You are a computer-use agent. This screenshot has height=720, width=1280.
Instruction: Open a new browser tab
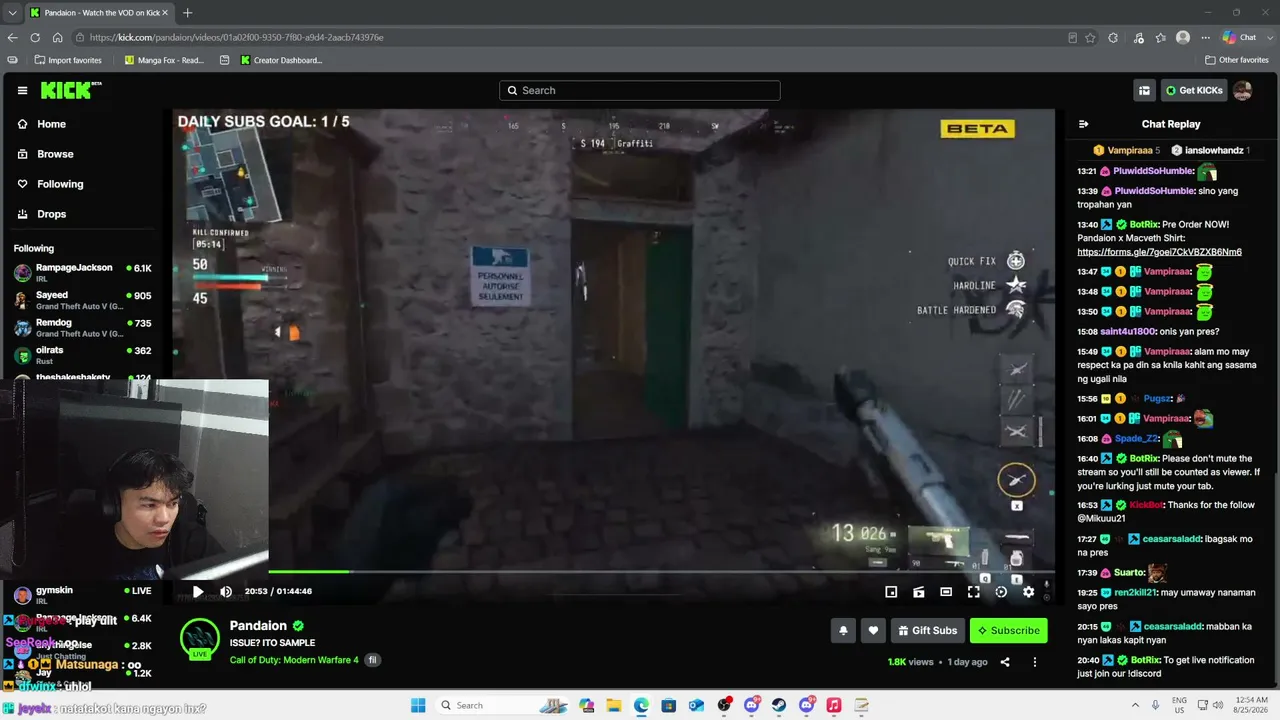187,13
